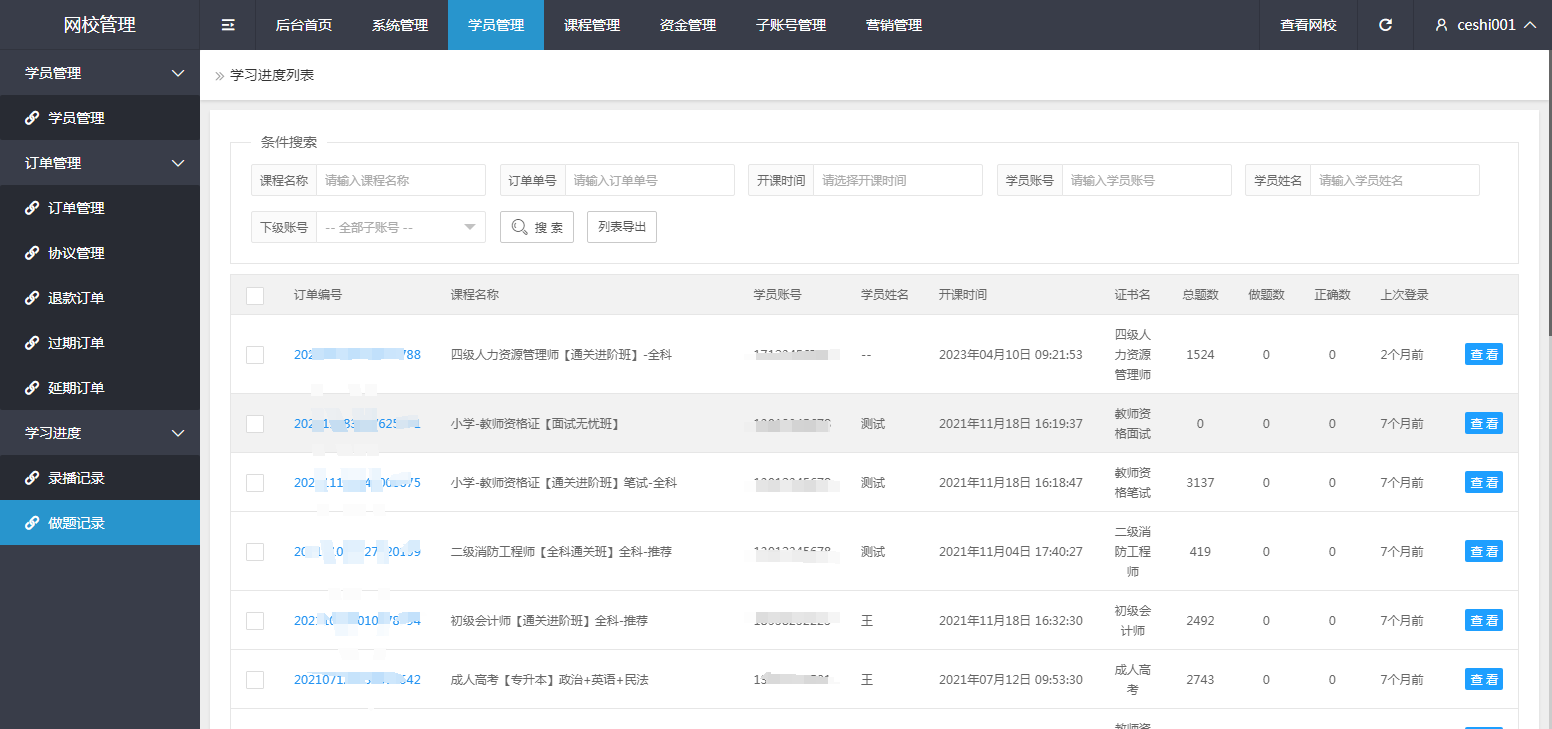This screenshot has width=1552, height=729.
Task: Click date 2023年04月10日 09:21:53 cell
Action: [1010, 354]
